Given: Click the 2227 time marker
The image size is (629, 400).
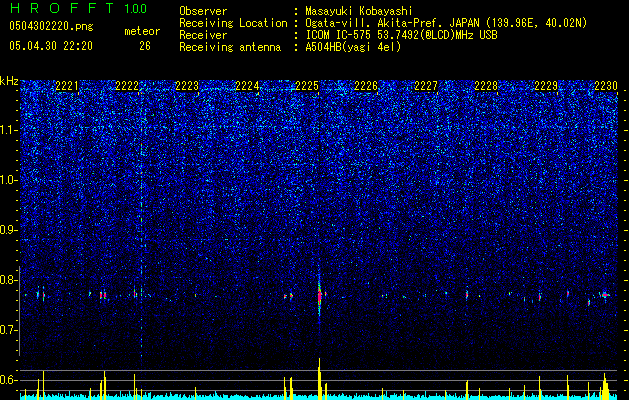Looking at the screenshot, I should [x=426, y=86].
